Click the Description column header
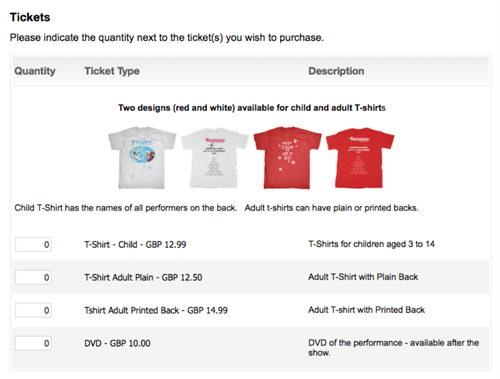The image size is (500, 379). (336, 71)
